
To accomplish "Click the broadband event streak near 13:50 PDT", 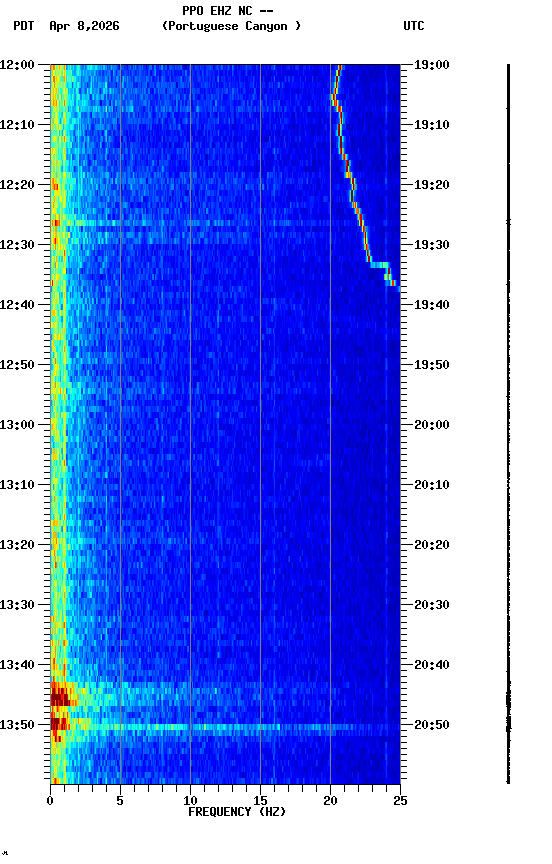I will pos(225,727).
